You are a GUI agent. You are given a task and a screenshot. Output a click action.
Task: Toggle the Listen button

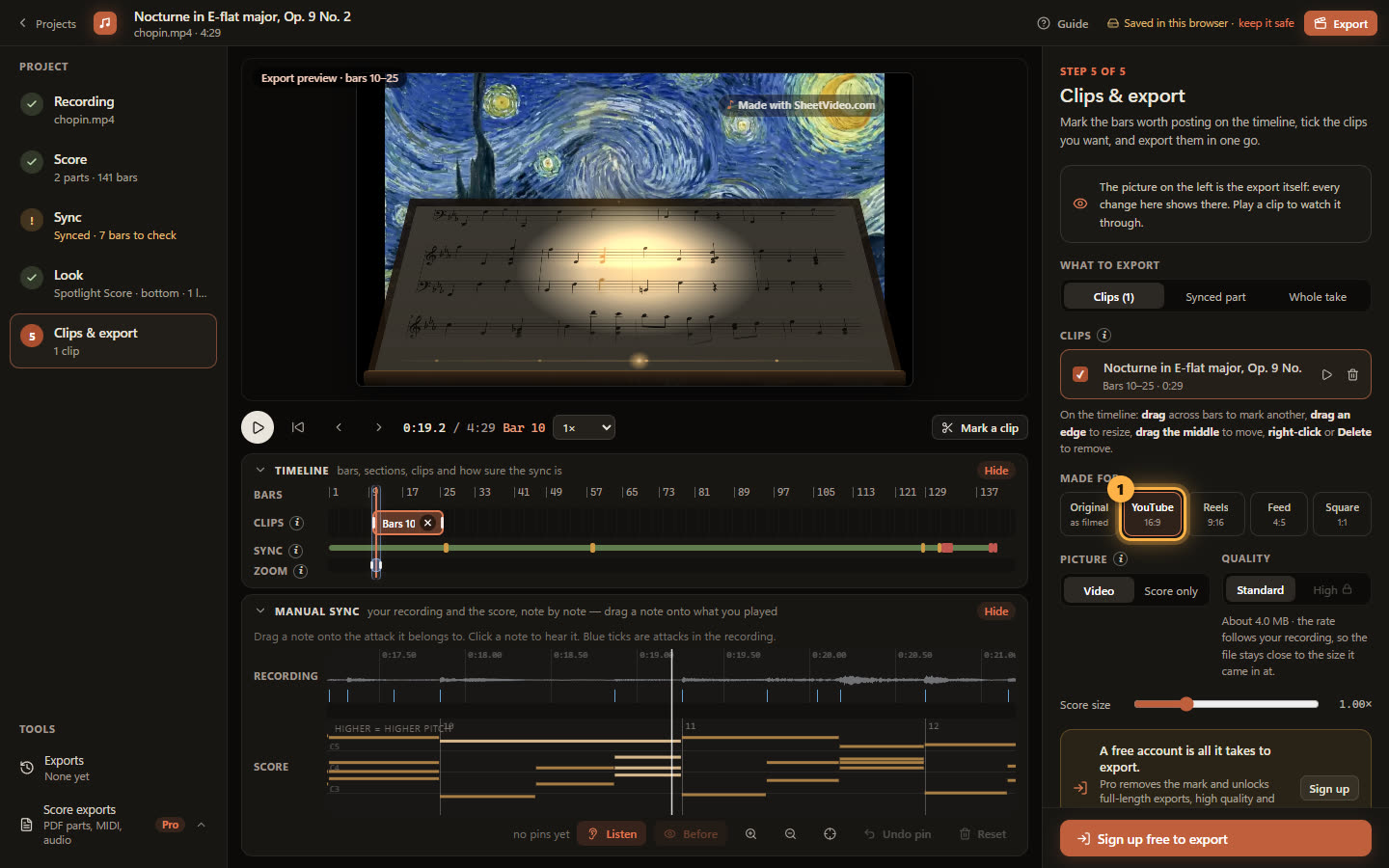(613, 834)
